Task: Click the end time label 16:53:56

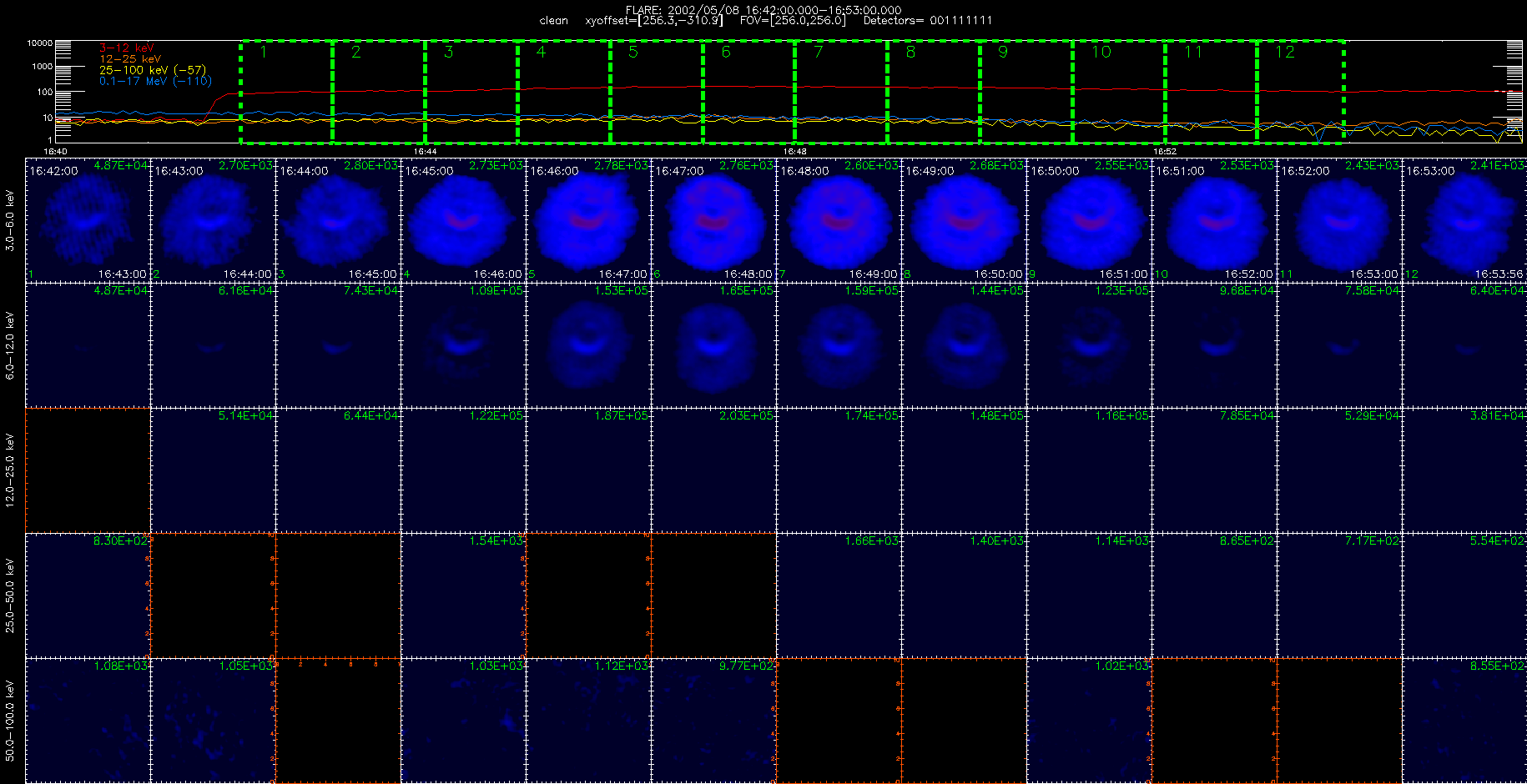Action: (1499, 274)
